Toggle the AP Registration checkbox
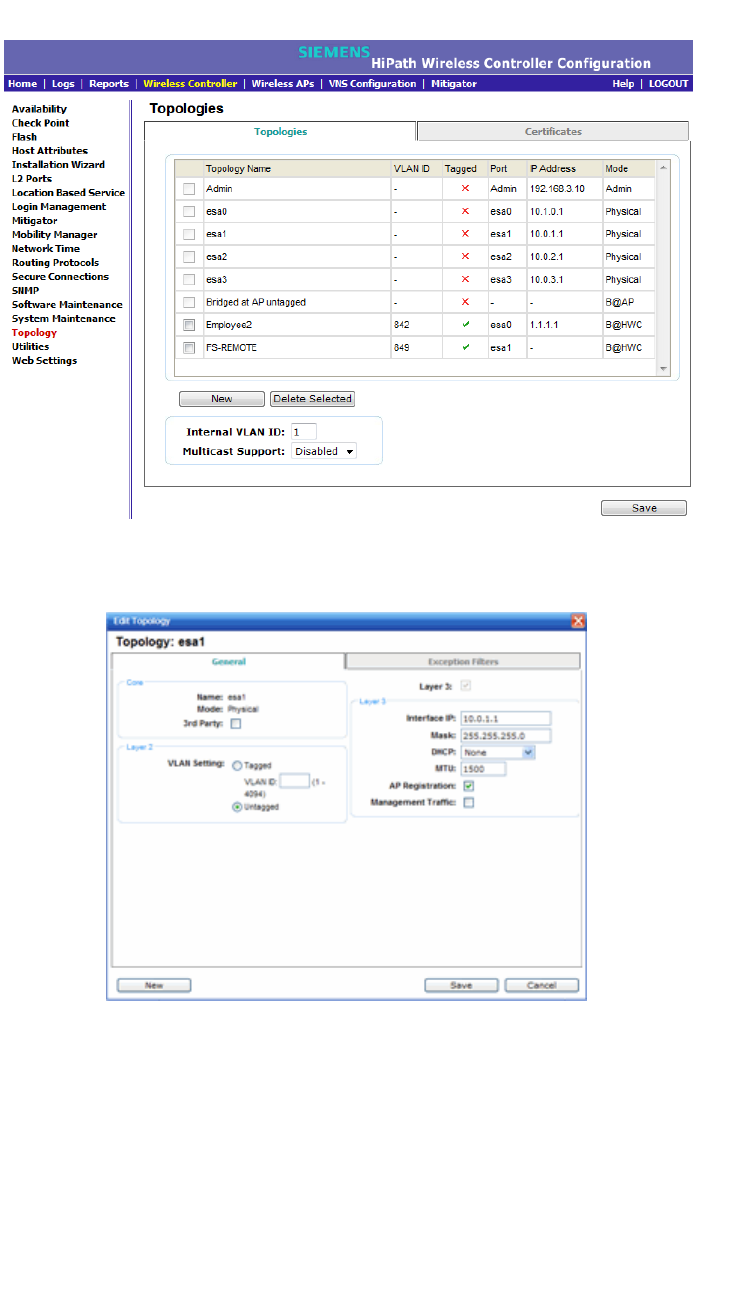 click(469, 786)
